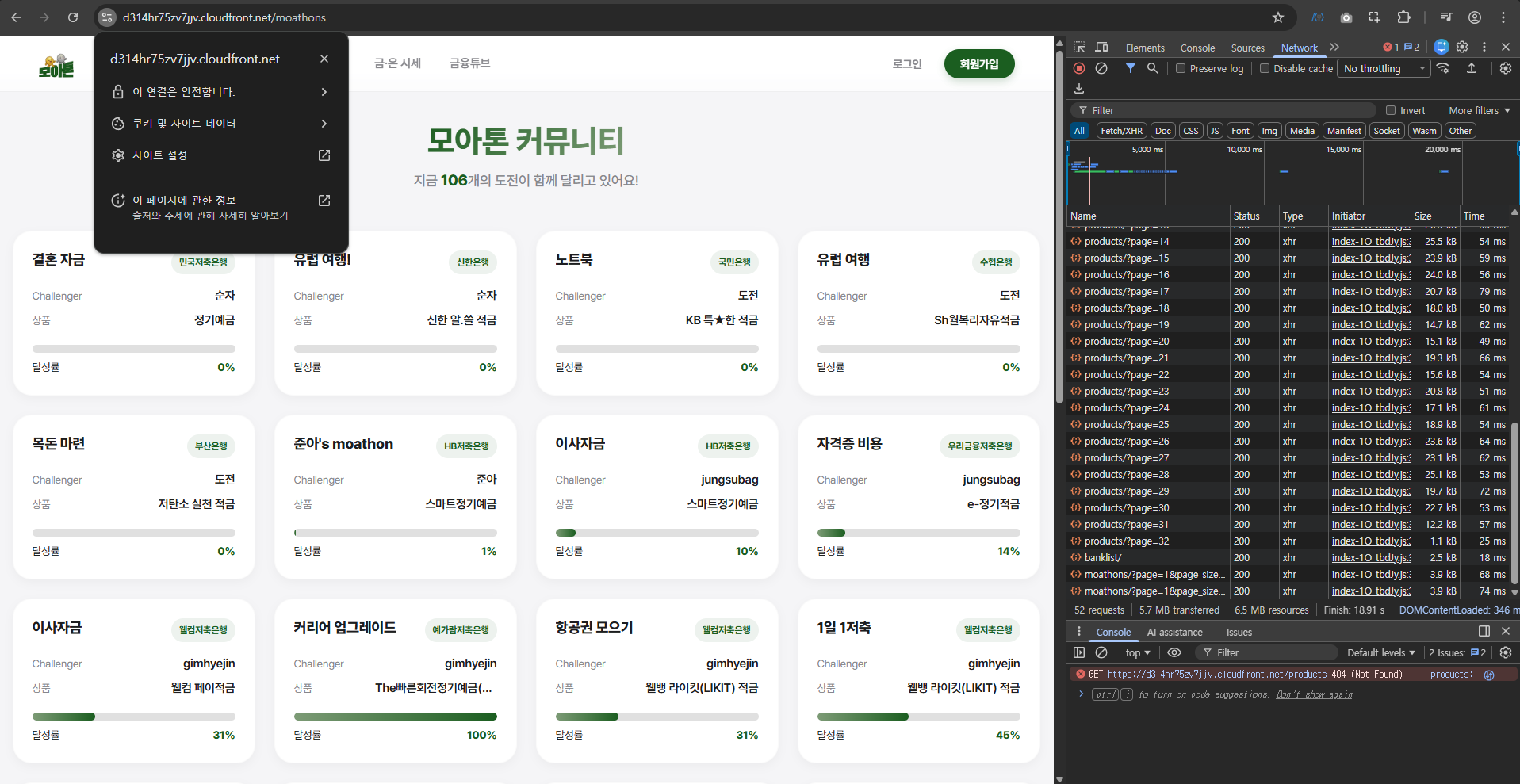Clear the network log
This screenshot has height=784, width=1520.
1101,69
